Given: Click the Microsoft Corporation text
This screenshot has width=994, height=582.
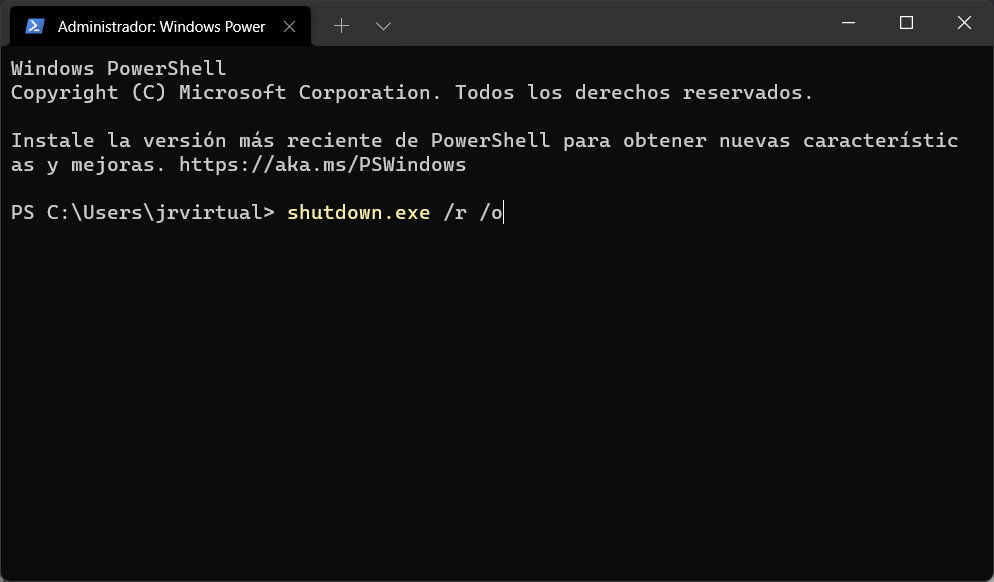Looking at the screenshot, I should 310,92.
